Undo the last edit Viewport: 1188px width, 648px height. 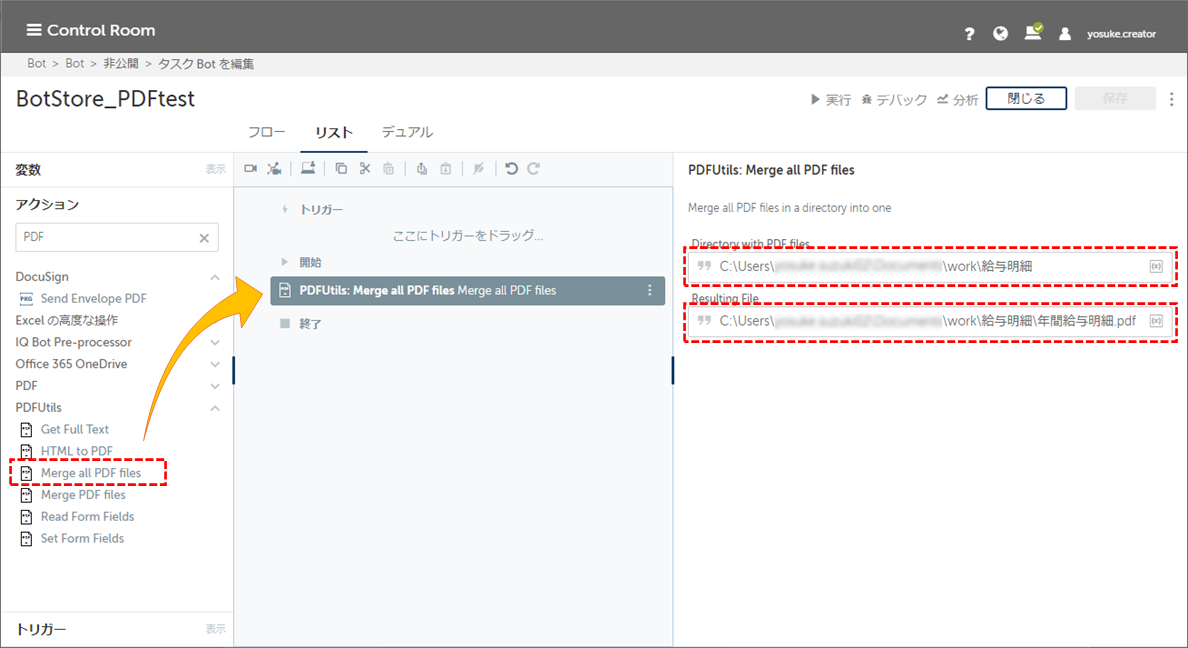click(511, 168)
